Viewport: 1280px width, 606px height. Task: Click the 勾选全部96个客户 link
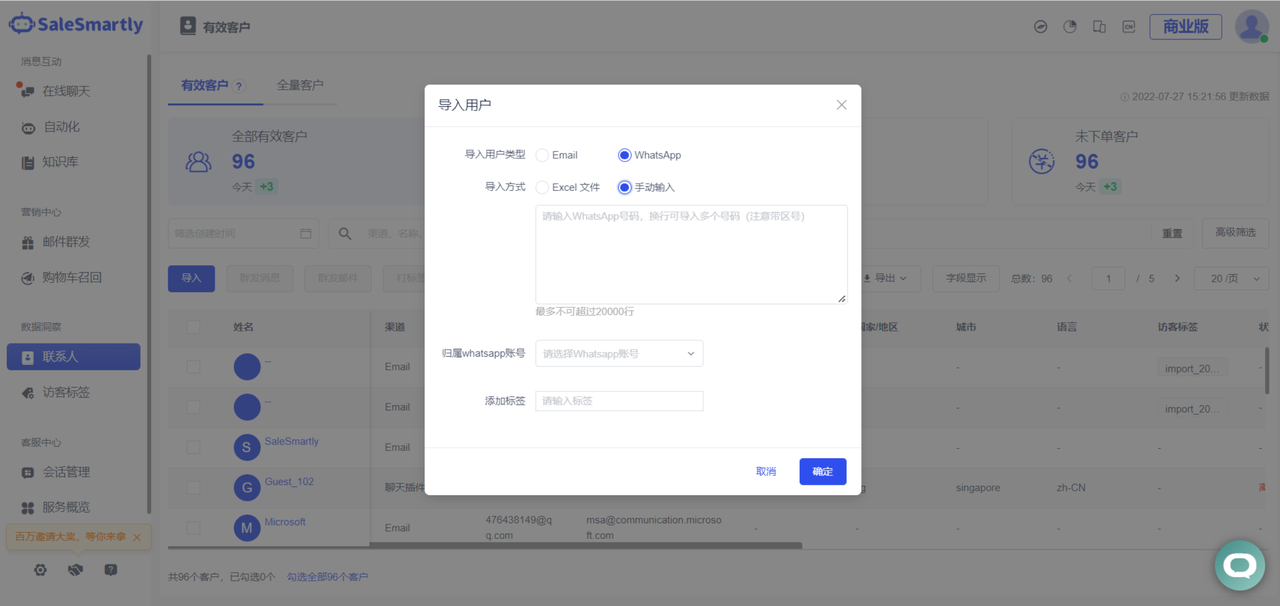(327, 577)
